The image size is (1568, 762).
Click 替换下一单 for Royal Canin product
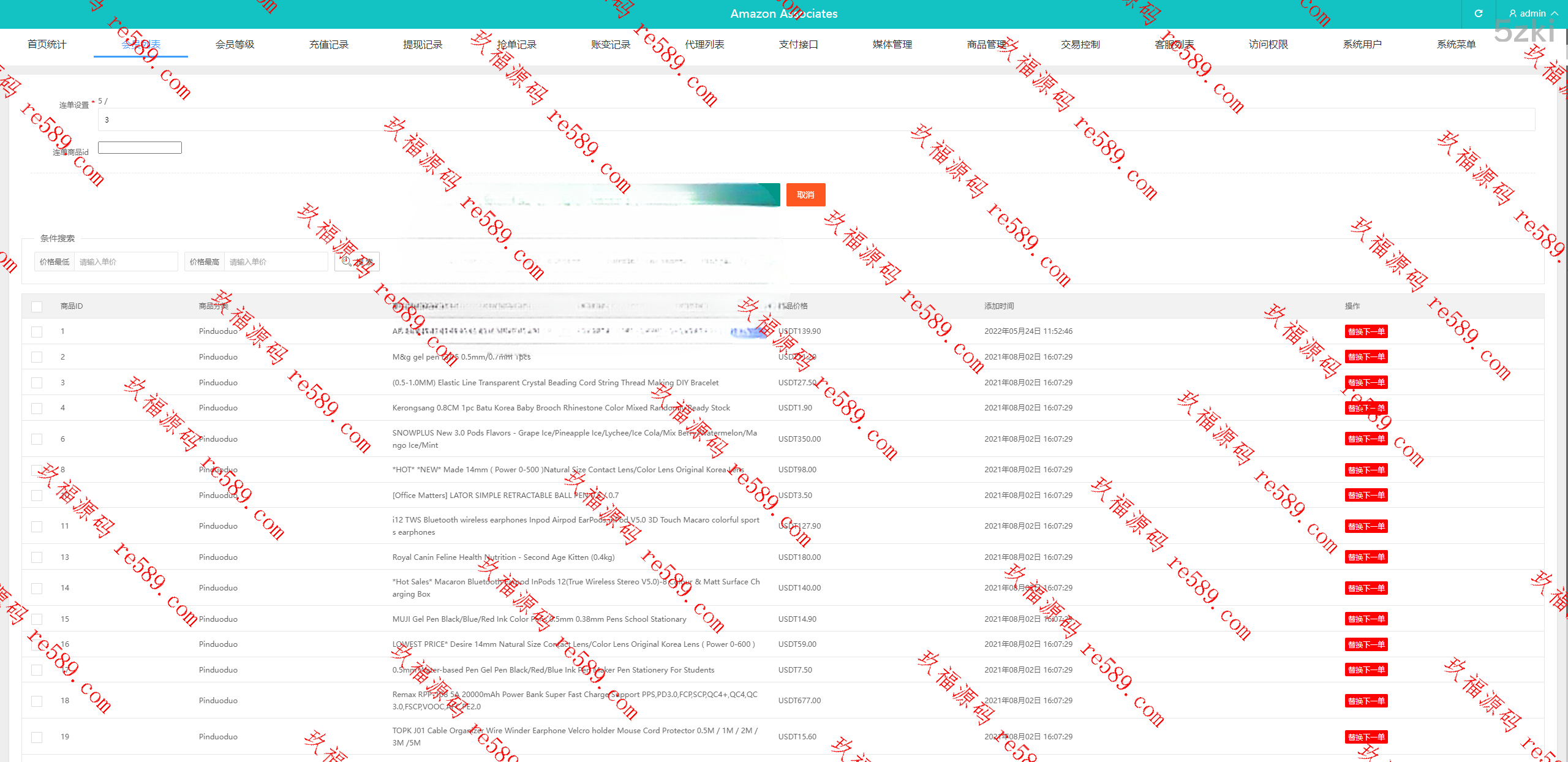[x=1366, y=557]
